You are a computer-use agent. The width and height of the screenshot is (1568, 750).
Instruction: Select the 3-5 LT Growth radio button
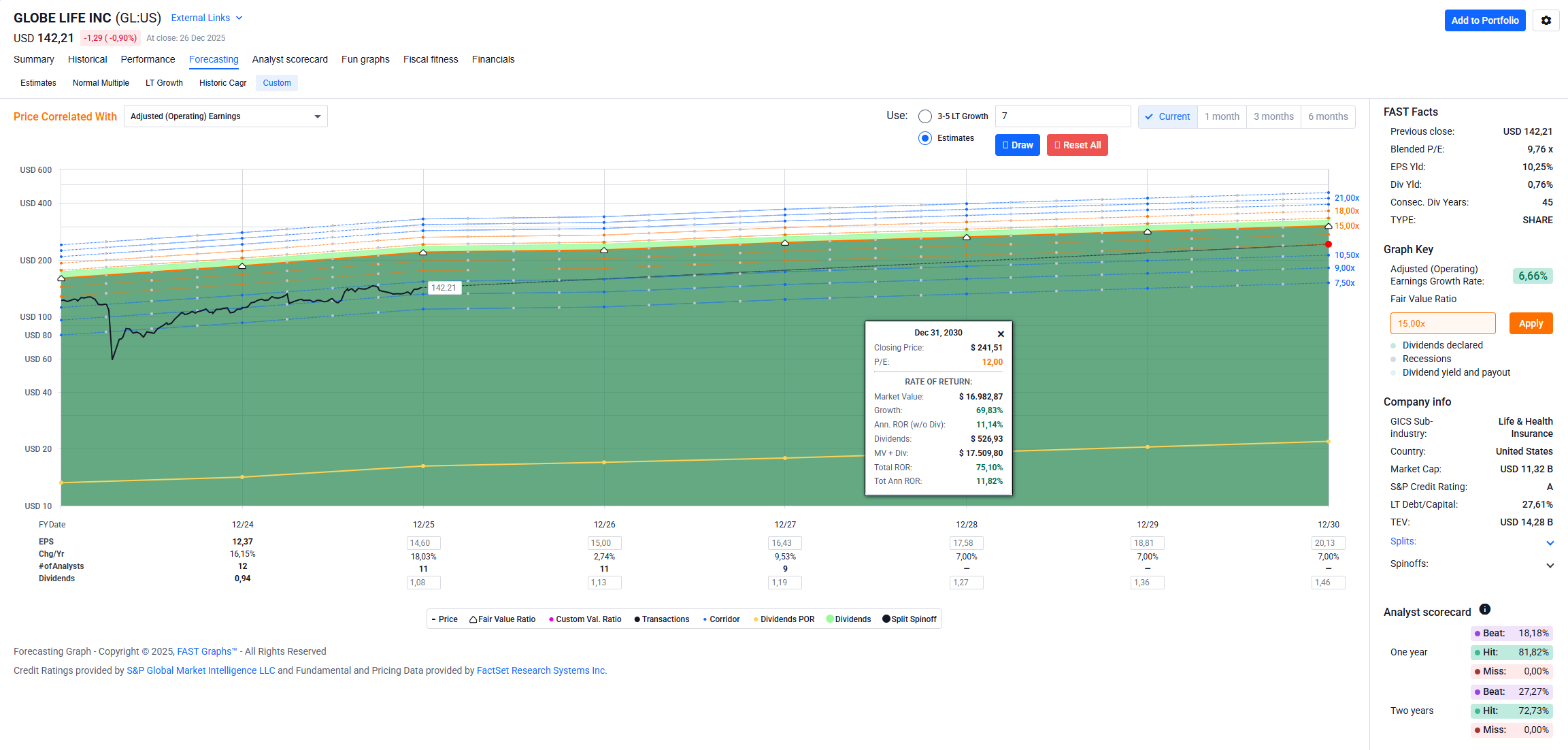click(925, 116)
